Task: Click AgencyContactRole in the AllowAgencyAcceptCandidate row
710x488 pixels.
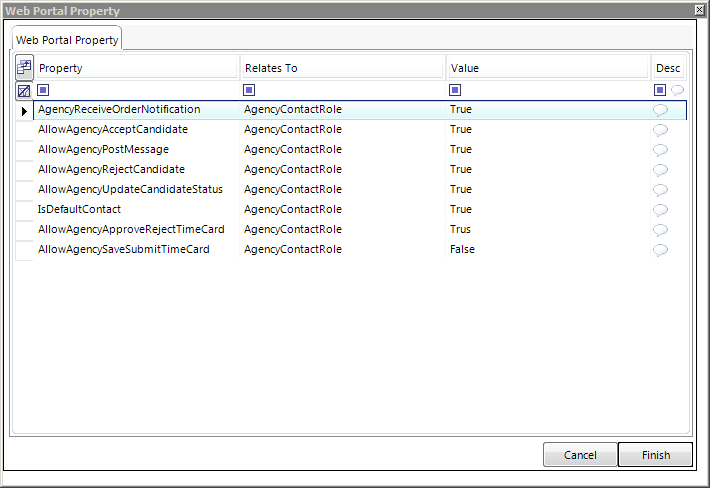Action: tap(293, 129)
